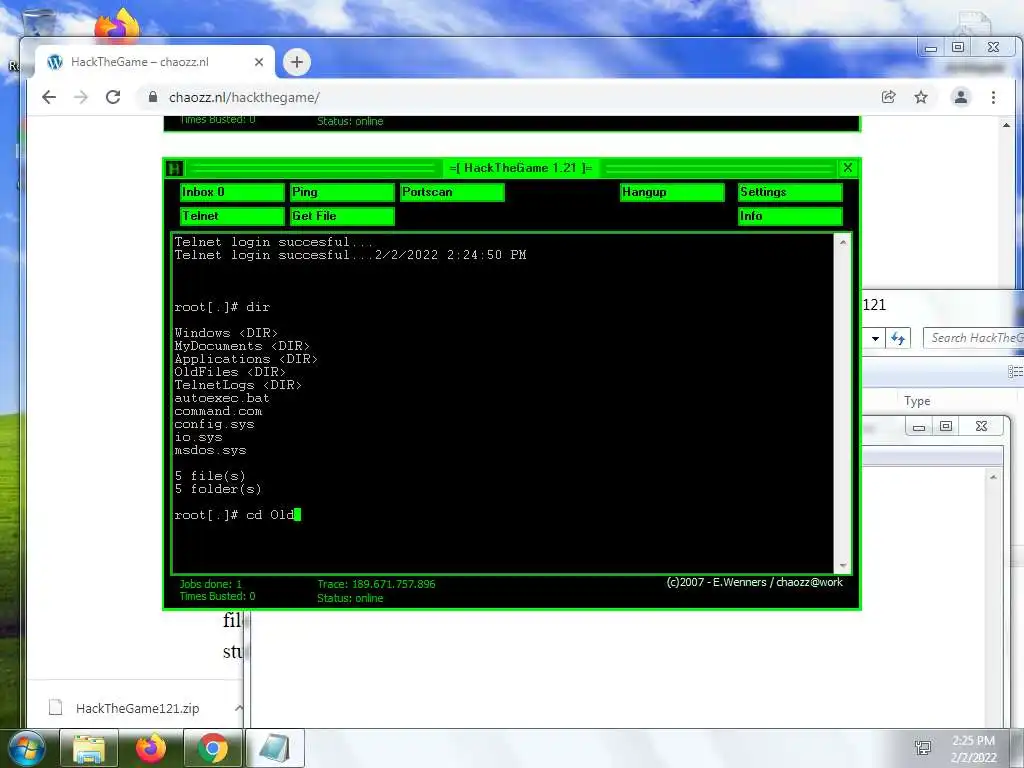
Task: Click the 'msdos.sys' file name
Action: pos(210,450)
